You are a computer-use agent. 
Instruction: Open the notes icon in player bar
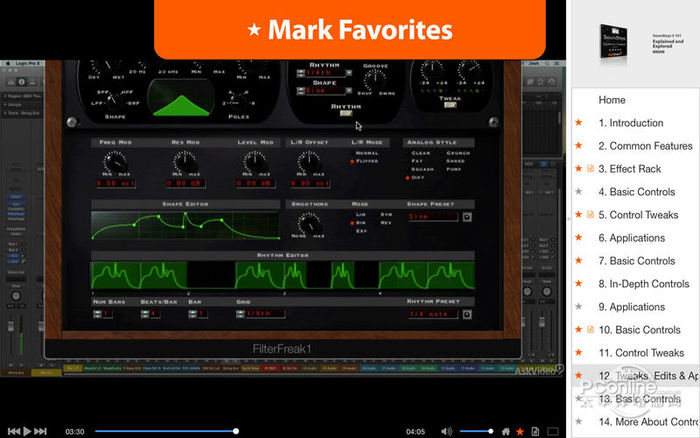tap(535, 431)
